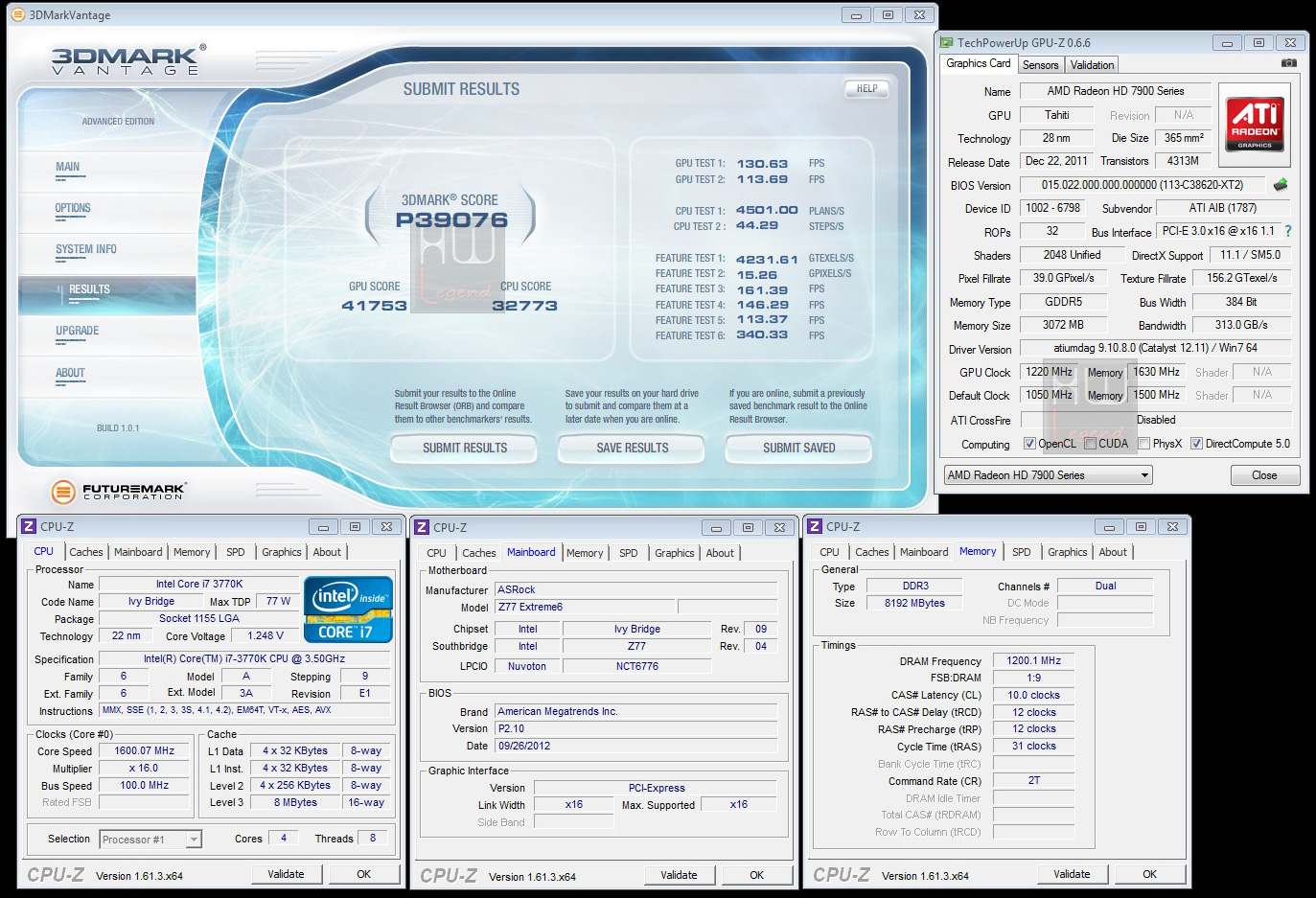The height and width of the screenshot is (898, 1316).
Task: Click CAS# Latency value 10.0 clocks
Action: click(1033, 695)
